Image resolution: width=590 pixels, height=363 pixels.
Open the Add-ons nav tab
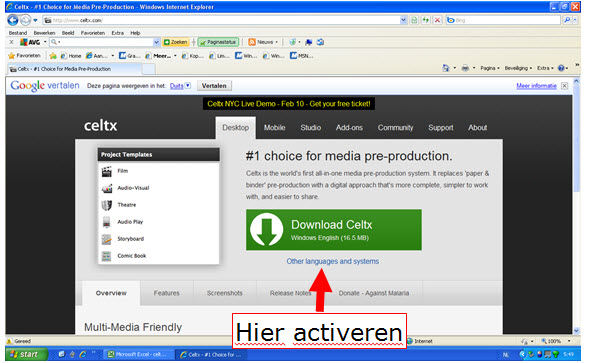349,128
